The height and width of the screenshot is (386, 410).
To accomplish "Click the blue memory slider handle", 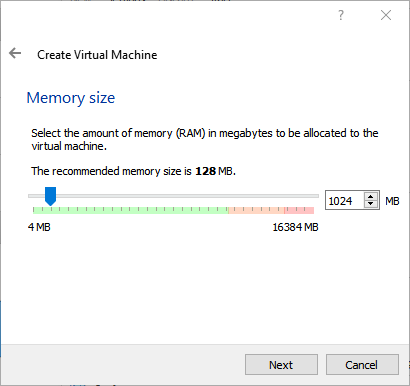I will tap(50, 196).
